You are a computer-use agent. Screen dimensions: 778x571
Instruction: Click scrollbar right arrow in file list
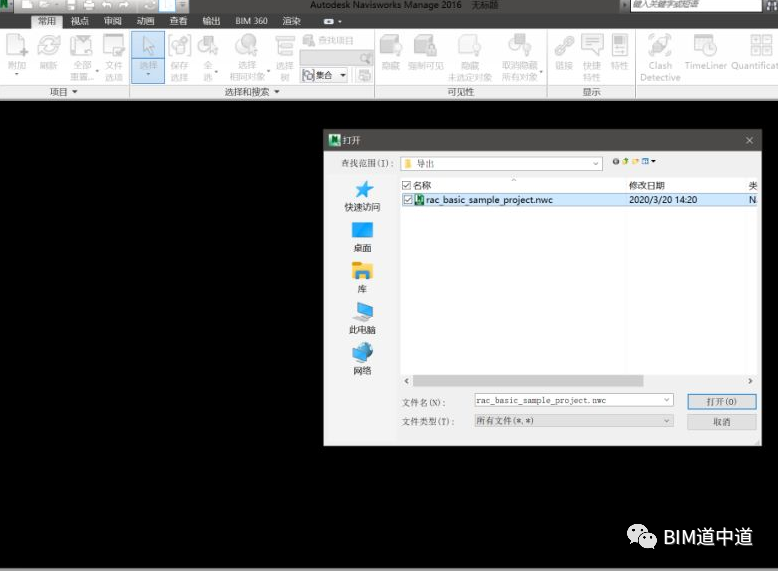750,381
